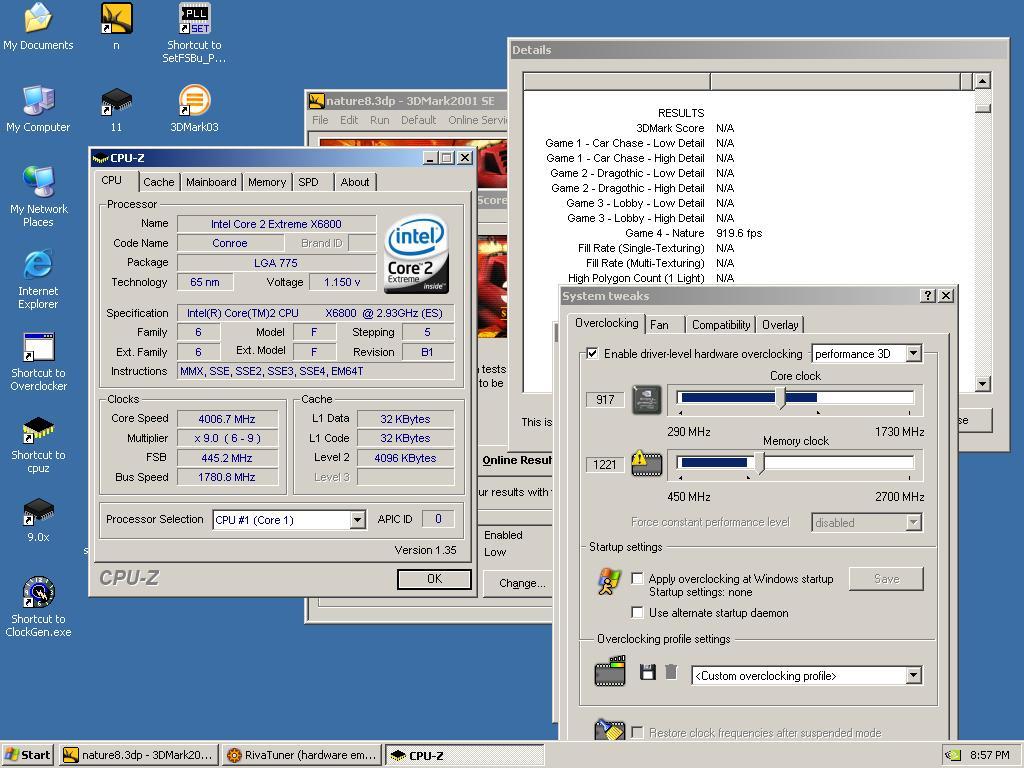Switch to RivaTuner taskbar button
Screen dimensions: 1024x768
(303, 755)
